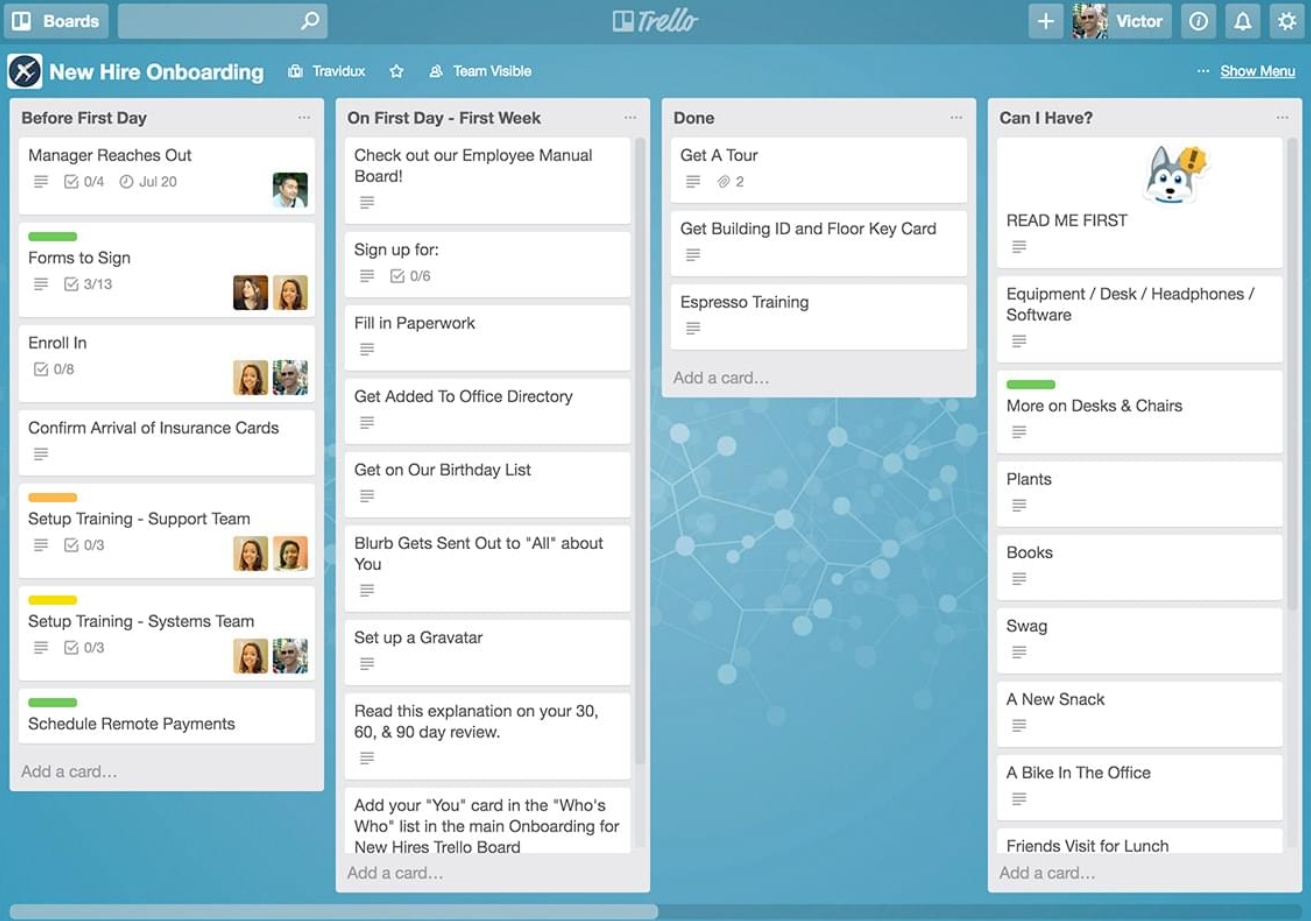The image size is (1311, 921).
Task: Click the 3/13 checklist badge
Action: [88, 284]
